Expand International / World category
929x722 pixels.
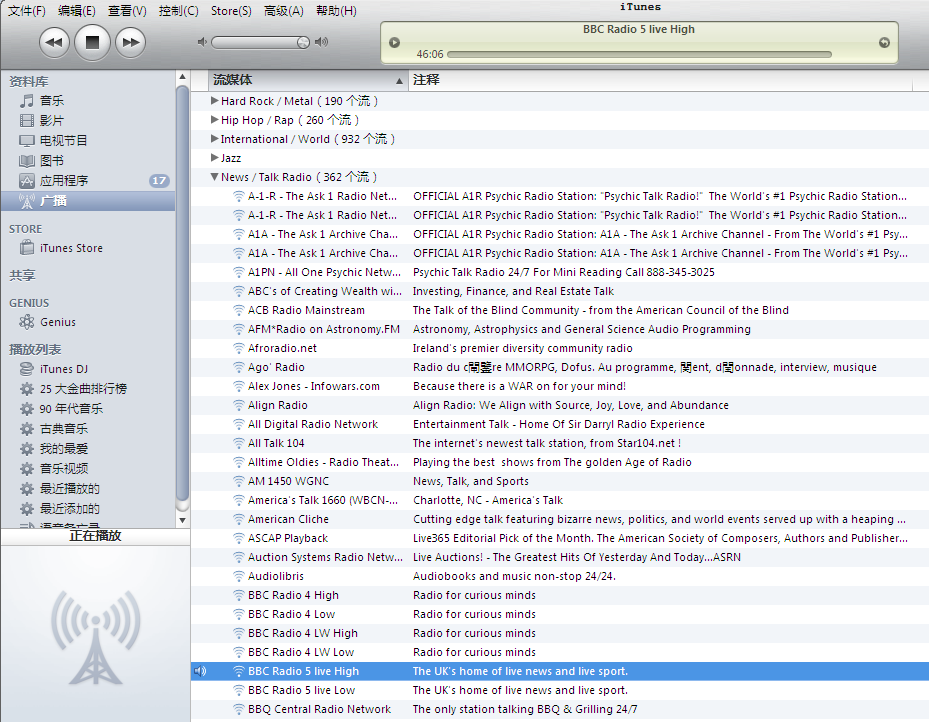214,139
